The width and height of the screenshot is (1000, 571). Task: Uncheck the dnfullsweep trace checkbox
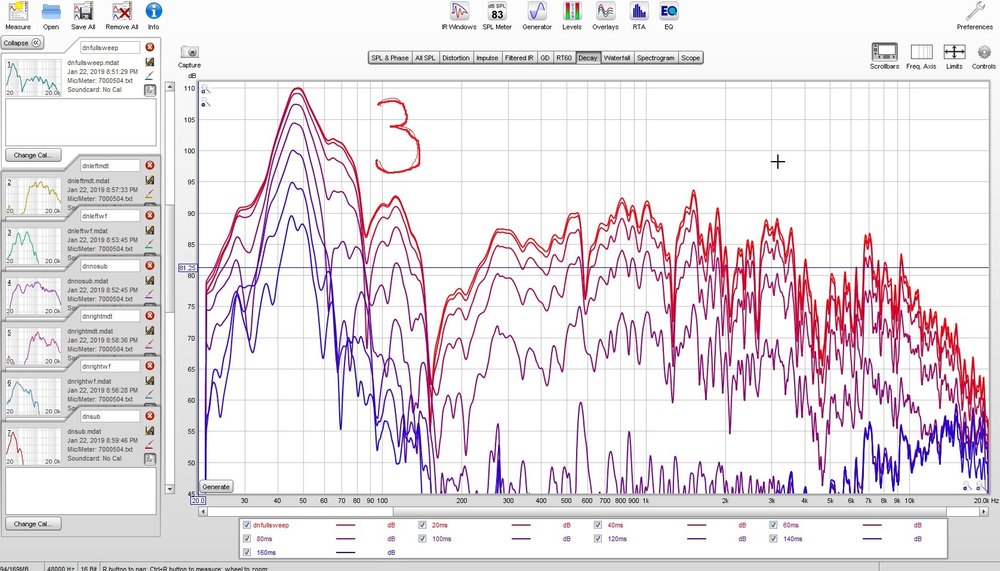tap(247, 525)
